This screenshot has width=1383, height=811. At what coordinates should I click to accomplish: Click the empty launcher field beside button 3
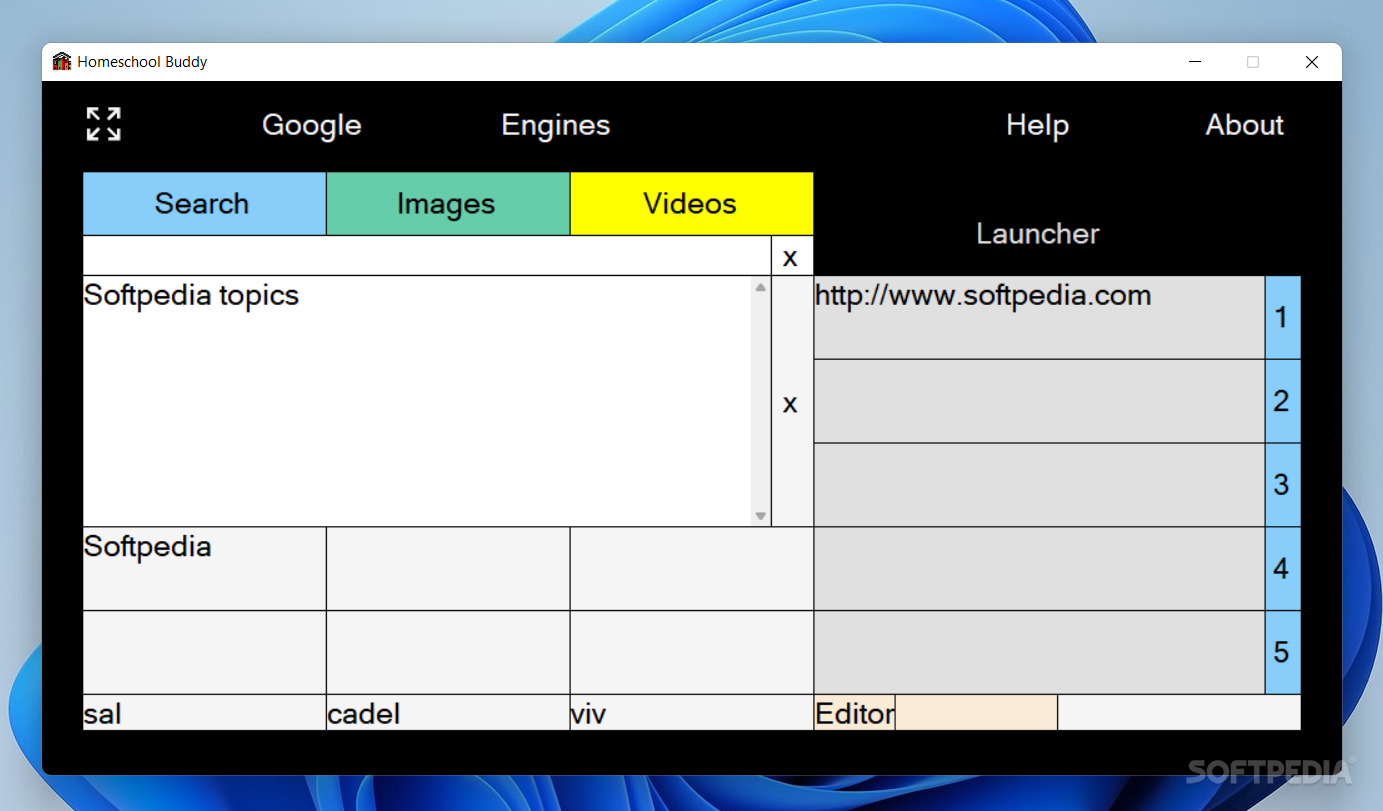click(1039, 485)
